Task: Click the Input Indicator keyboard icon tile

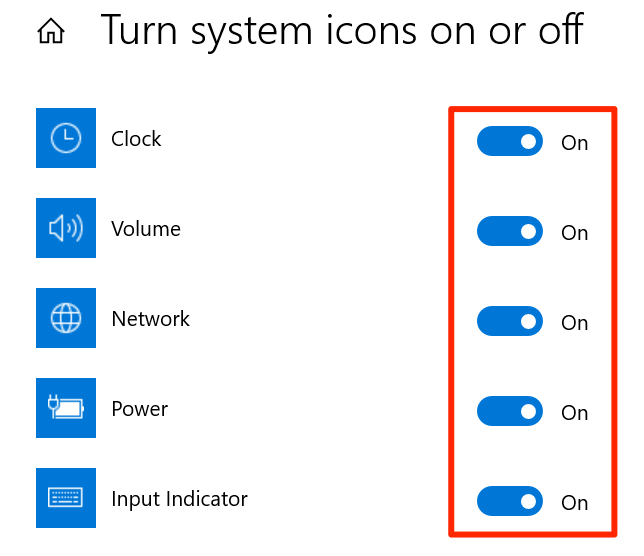Action: pyautogui.click(x=66, y=498)
